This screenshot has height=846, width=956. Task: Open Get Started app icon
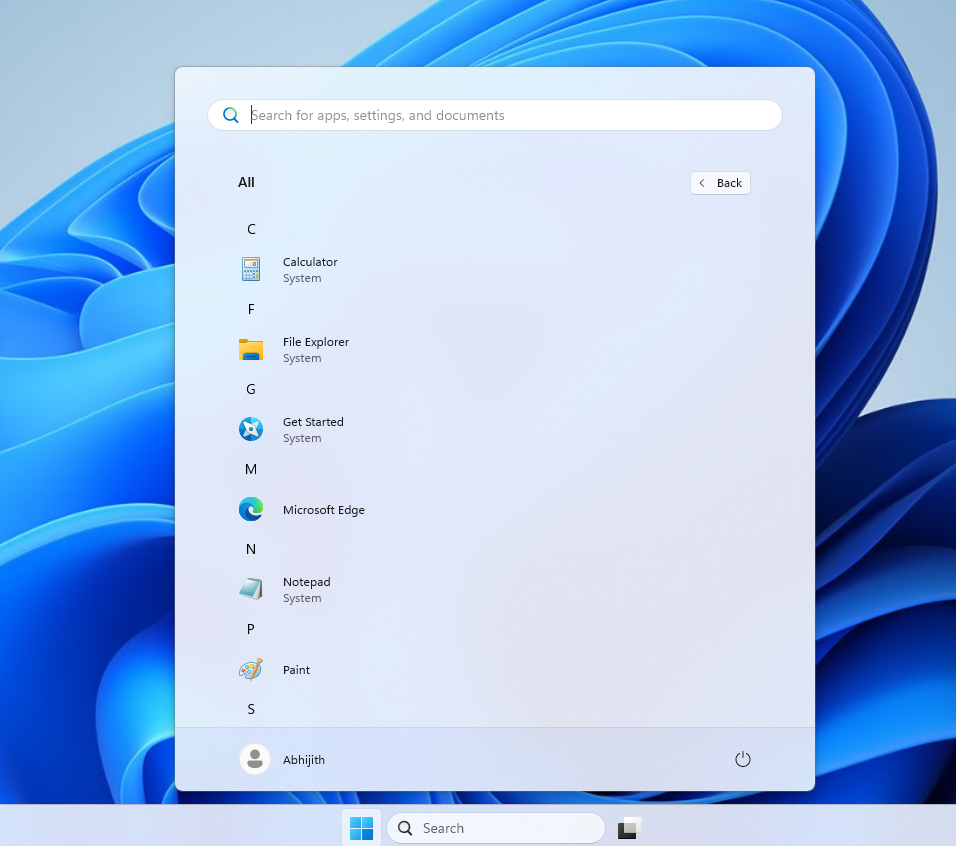click(x=251, y=430)
